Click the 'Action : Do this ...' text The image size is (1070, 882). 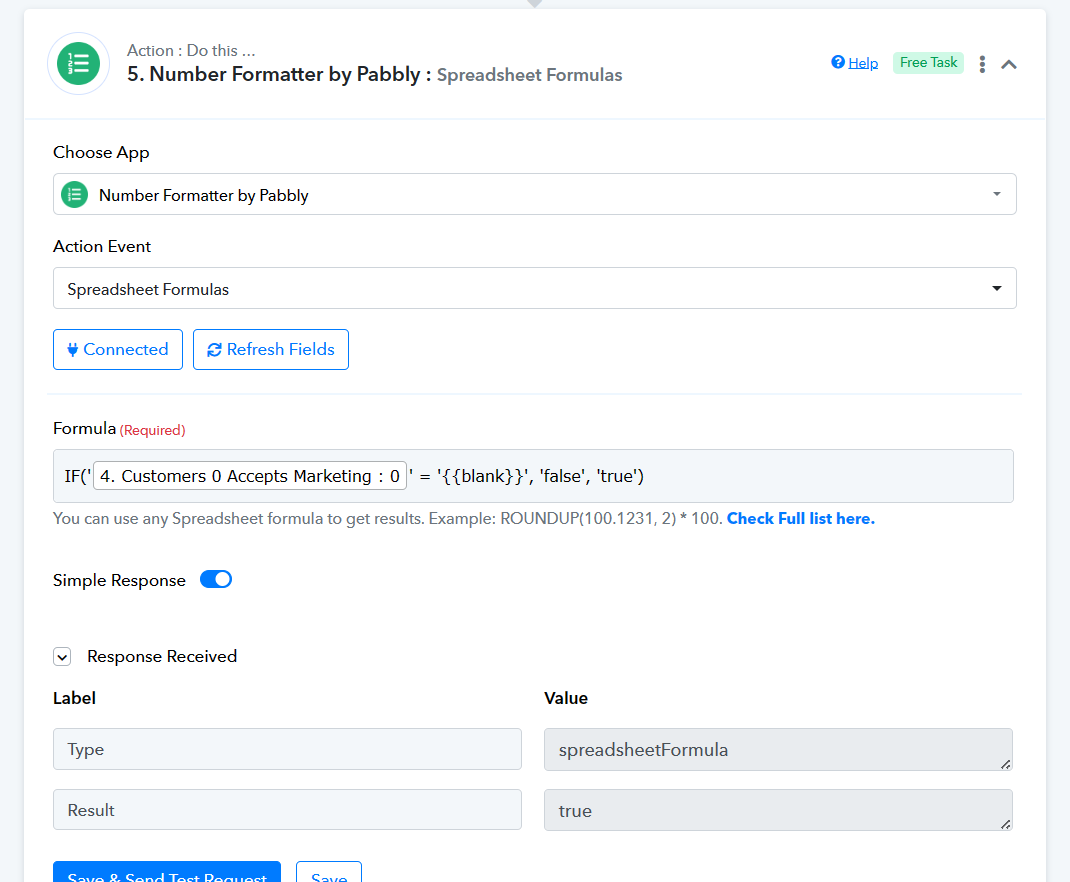pos(191,50)
